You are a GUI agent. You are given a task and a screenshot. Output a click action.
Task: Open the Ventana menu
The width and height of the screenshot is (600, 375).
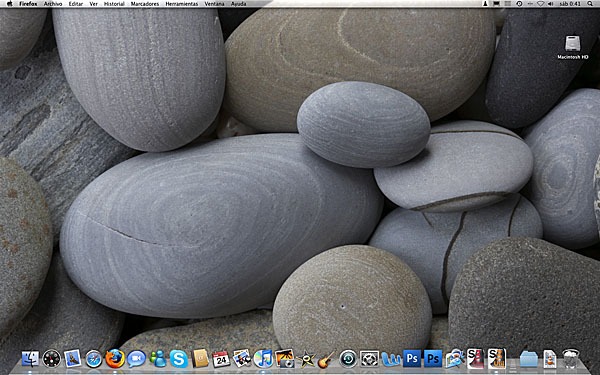(x=214, y=4)
